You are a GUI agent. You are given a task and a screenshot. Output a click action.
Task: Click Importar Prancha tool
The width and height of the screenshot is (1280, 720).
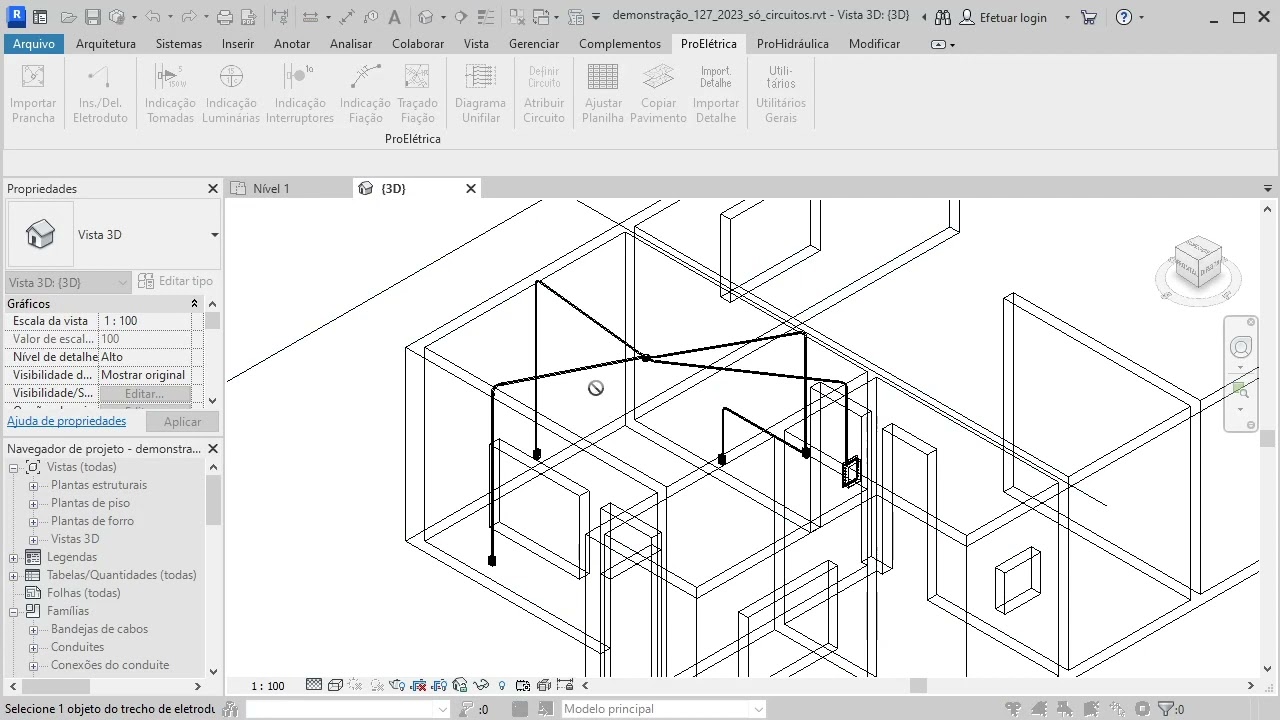coord(34,93)
